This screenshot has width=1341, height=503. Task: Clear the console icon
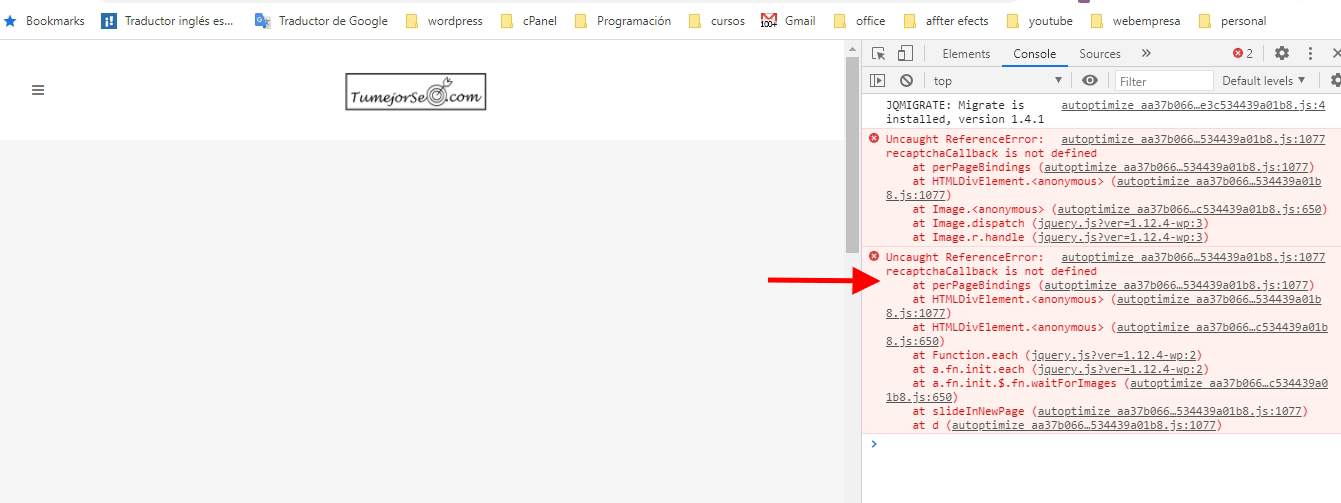point(906,81)
